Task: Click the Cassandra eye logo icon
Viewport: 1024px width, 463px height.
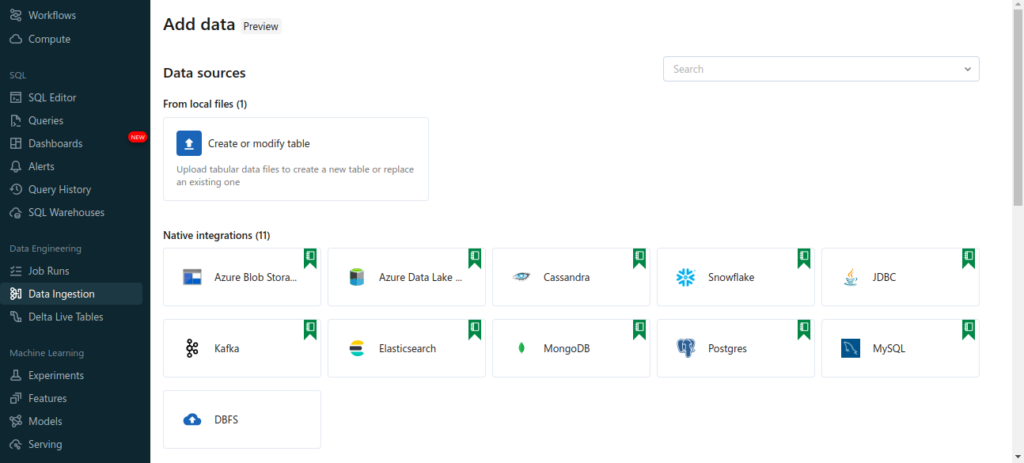Action: (521, 277)
